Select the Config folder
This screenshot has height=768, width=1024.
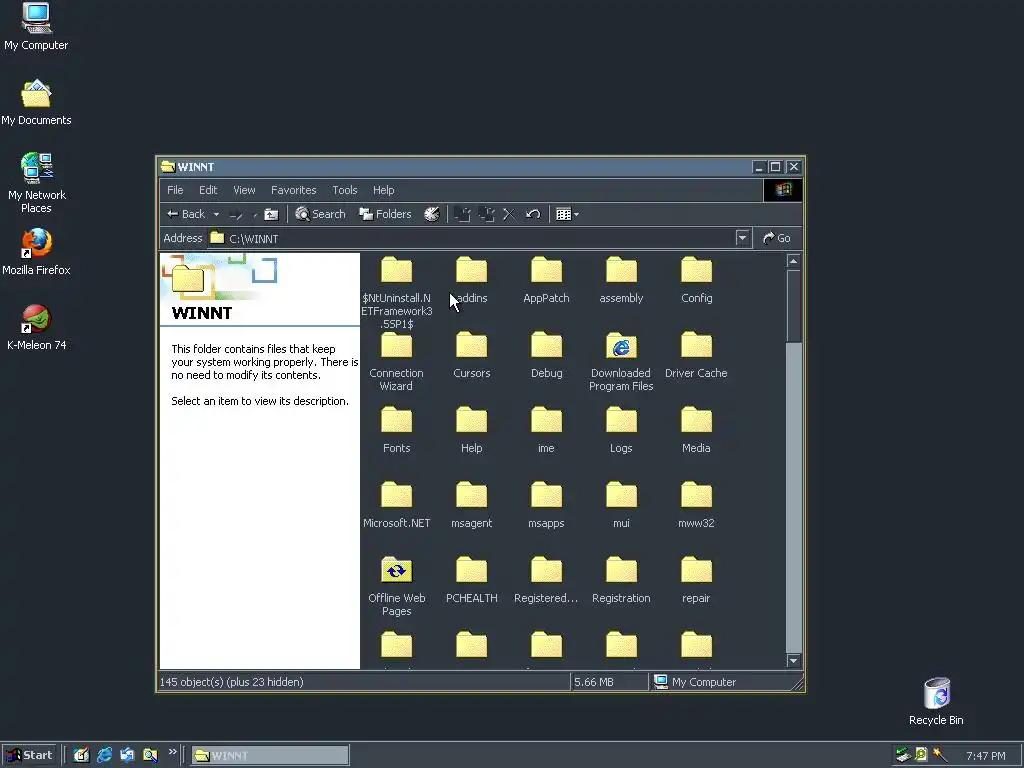point(696,281)
